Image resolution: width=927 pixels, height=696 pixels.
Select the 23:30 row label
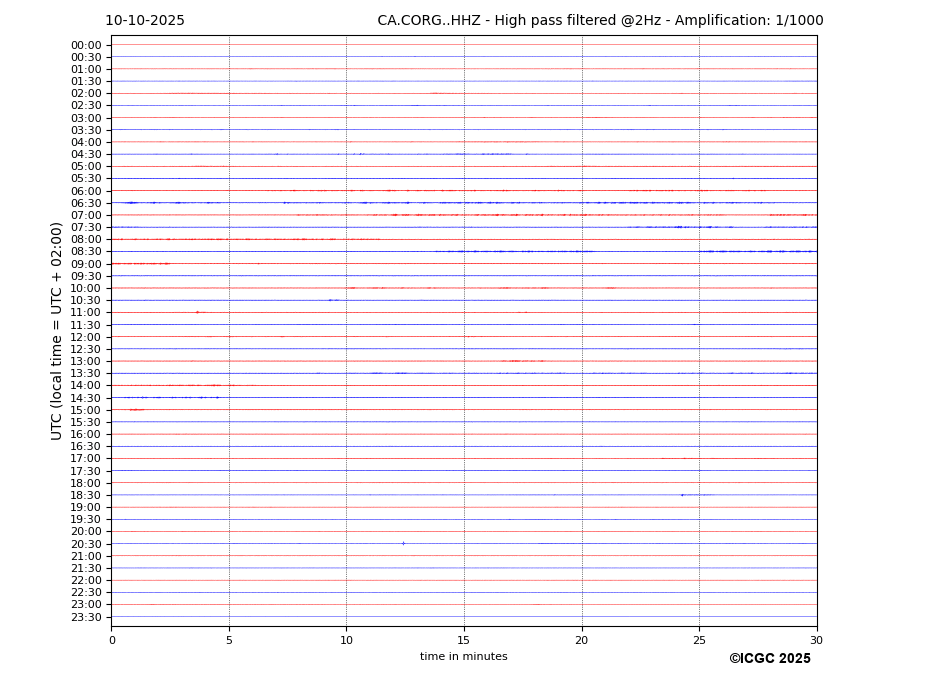(x=86, y=617)
